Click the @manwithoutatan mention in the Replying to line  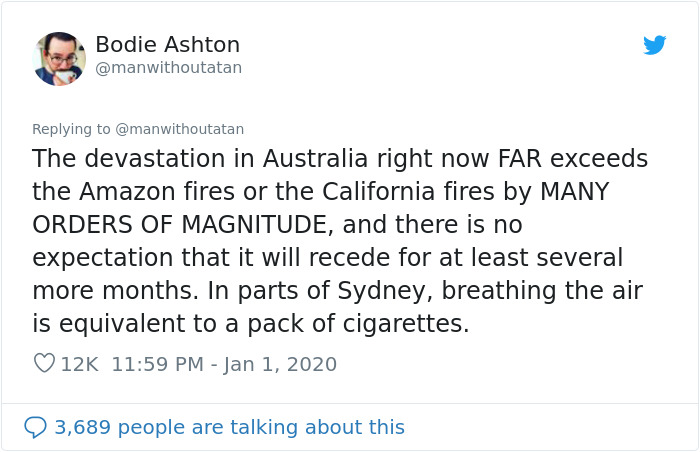180,129
